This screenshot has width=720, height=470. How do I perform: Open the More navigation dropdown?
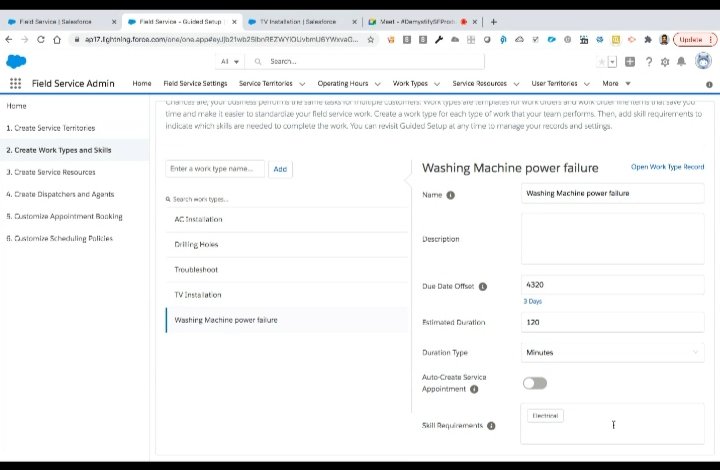pyautogui.click(x=616, y=84)
